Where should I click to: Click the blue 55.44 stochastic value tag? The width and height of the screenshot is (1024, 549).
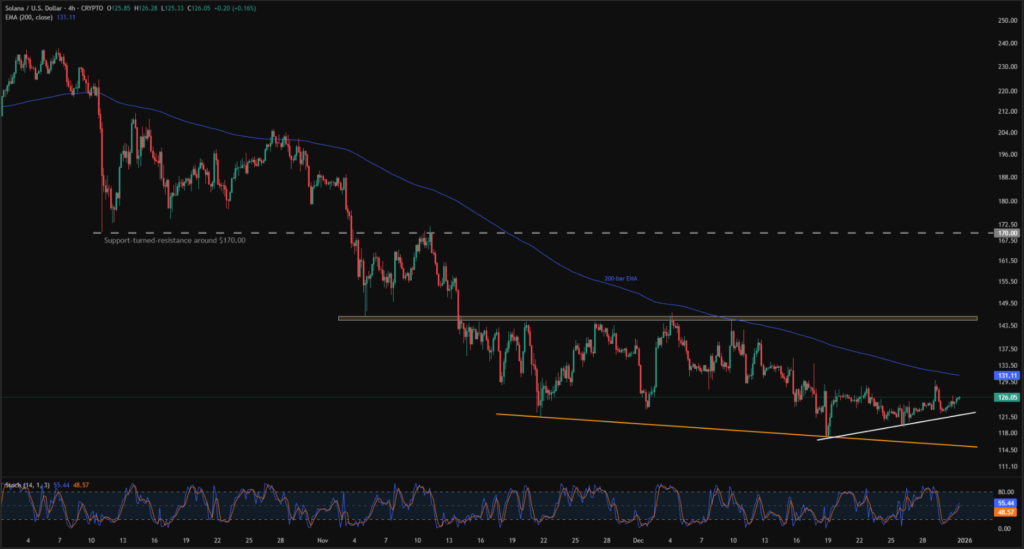1006,503
